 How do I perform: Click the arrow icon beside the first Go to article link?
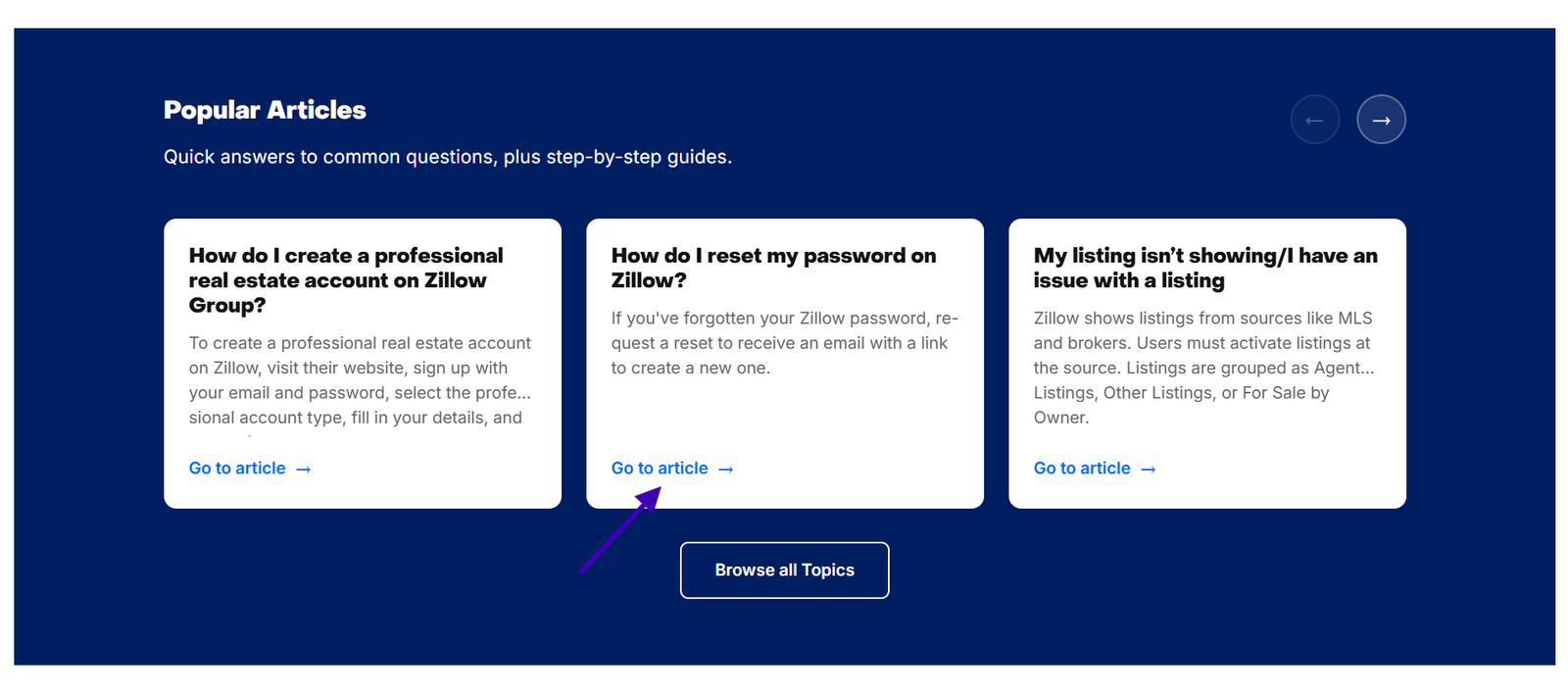303,468
